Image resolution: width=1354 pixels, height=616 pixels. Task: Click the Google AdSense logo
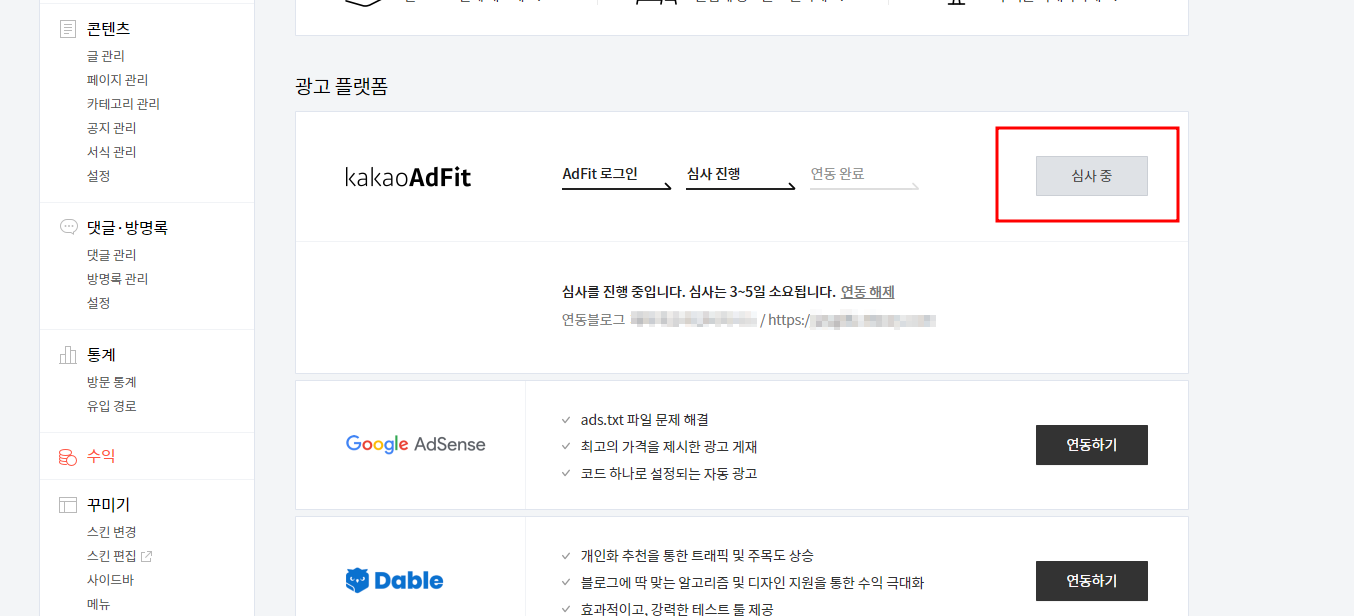point(415,444)
